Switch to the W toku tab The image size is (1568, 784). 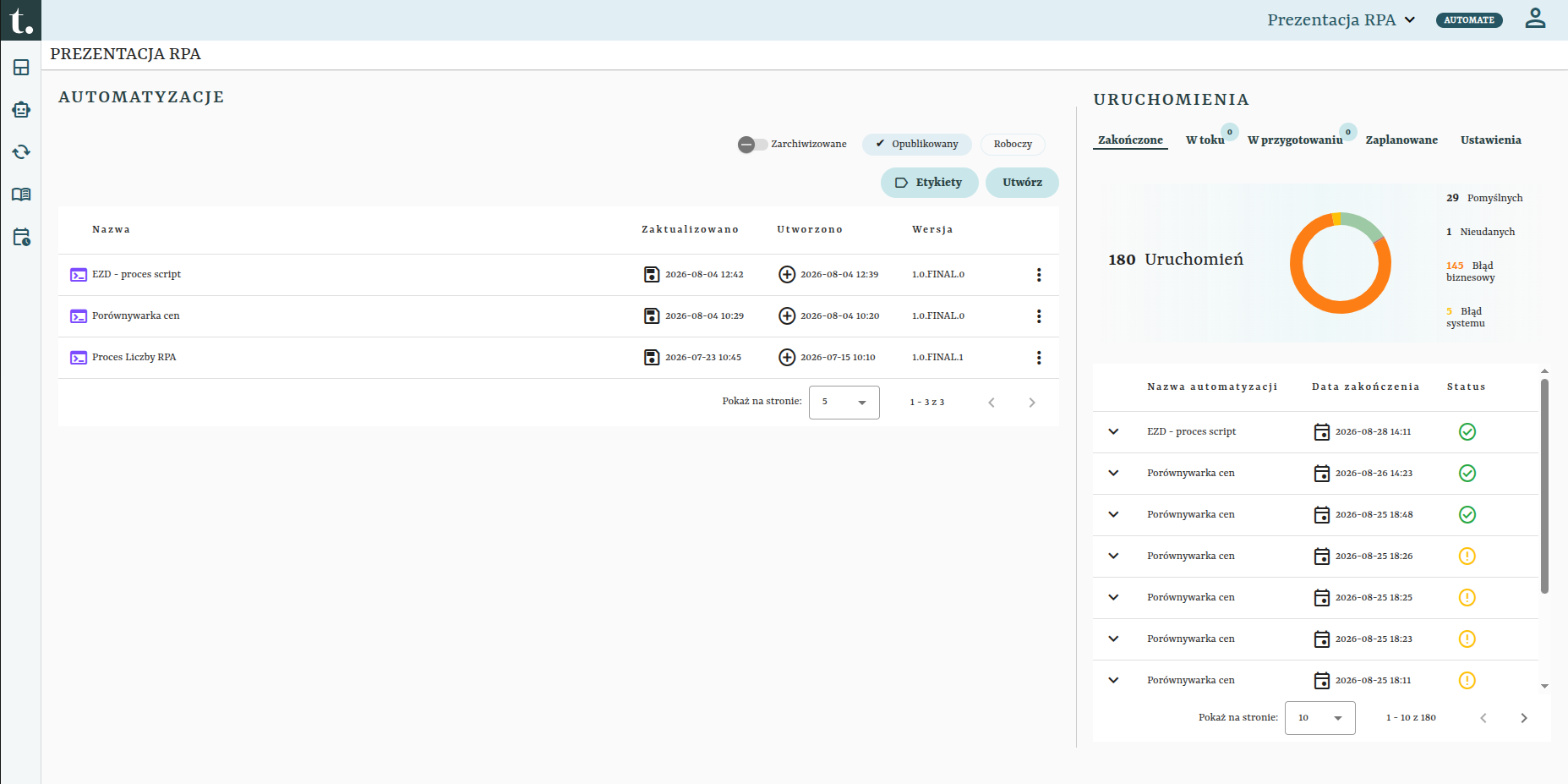coord(1205,140)
